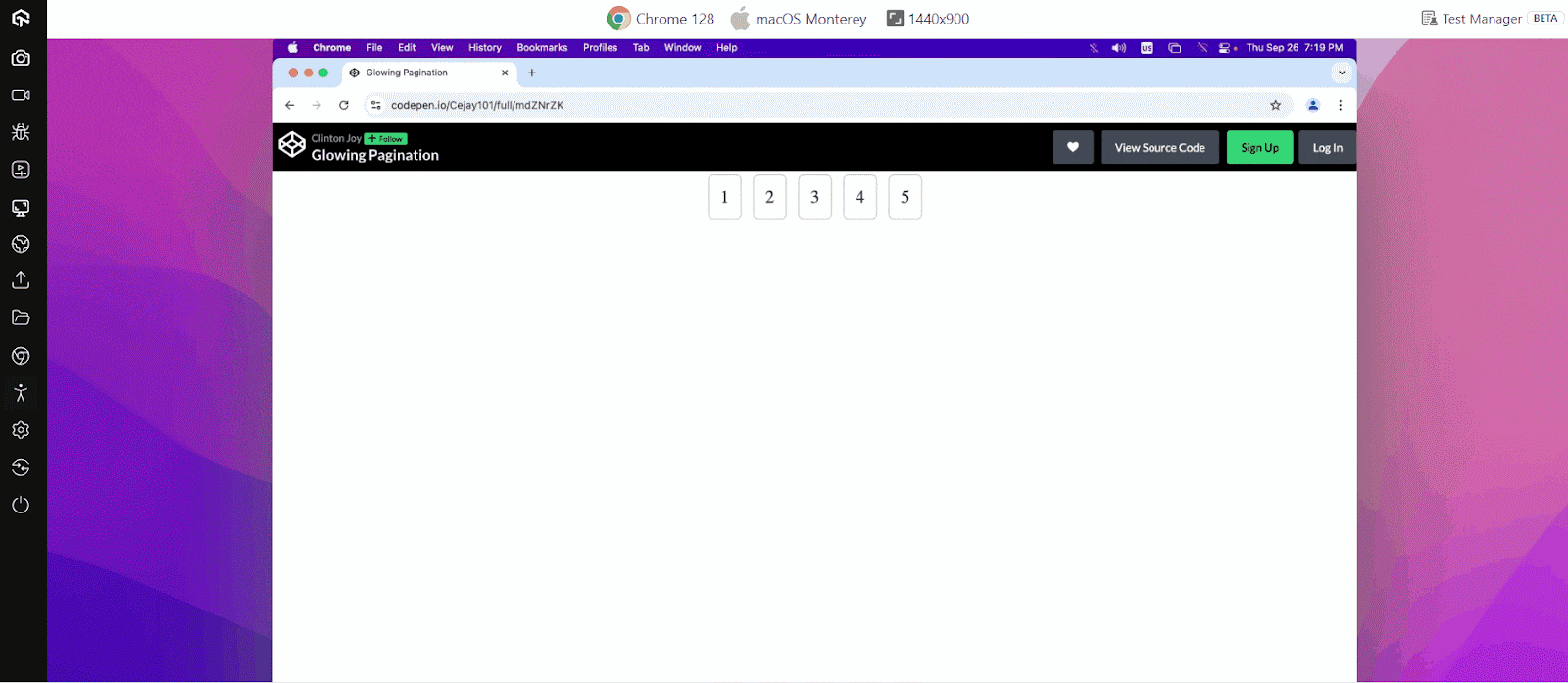
Task: Open the View menu
Action: pyautogui.click(x=442, y=47)
